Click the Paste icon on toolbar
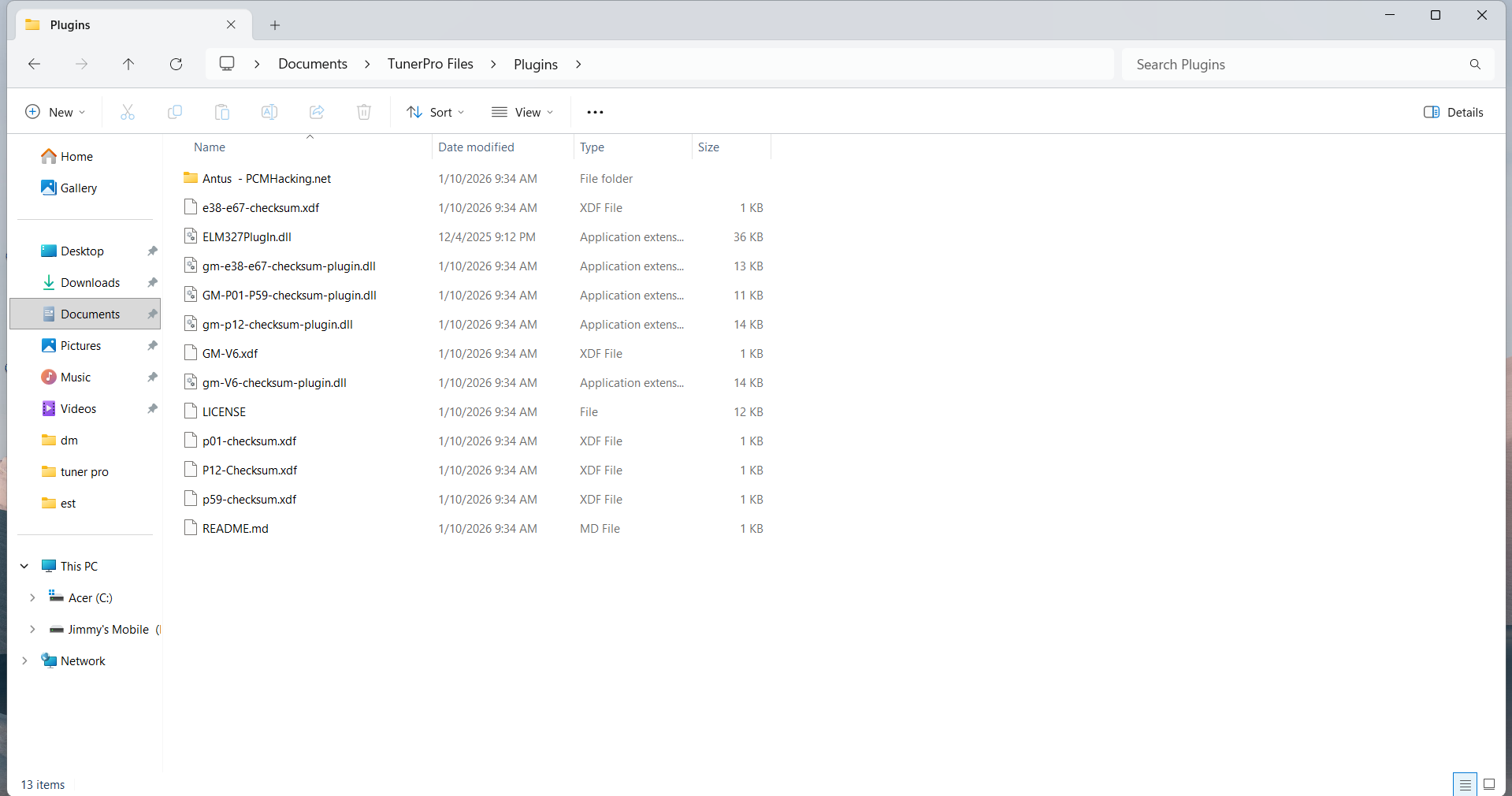This screenshot has height=796, width=1512. pyautogui.click(x=221, y=112)
